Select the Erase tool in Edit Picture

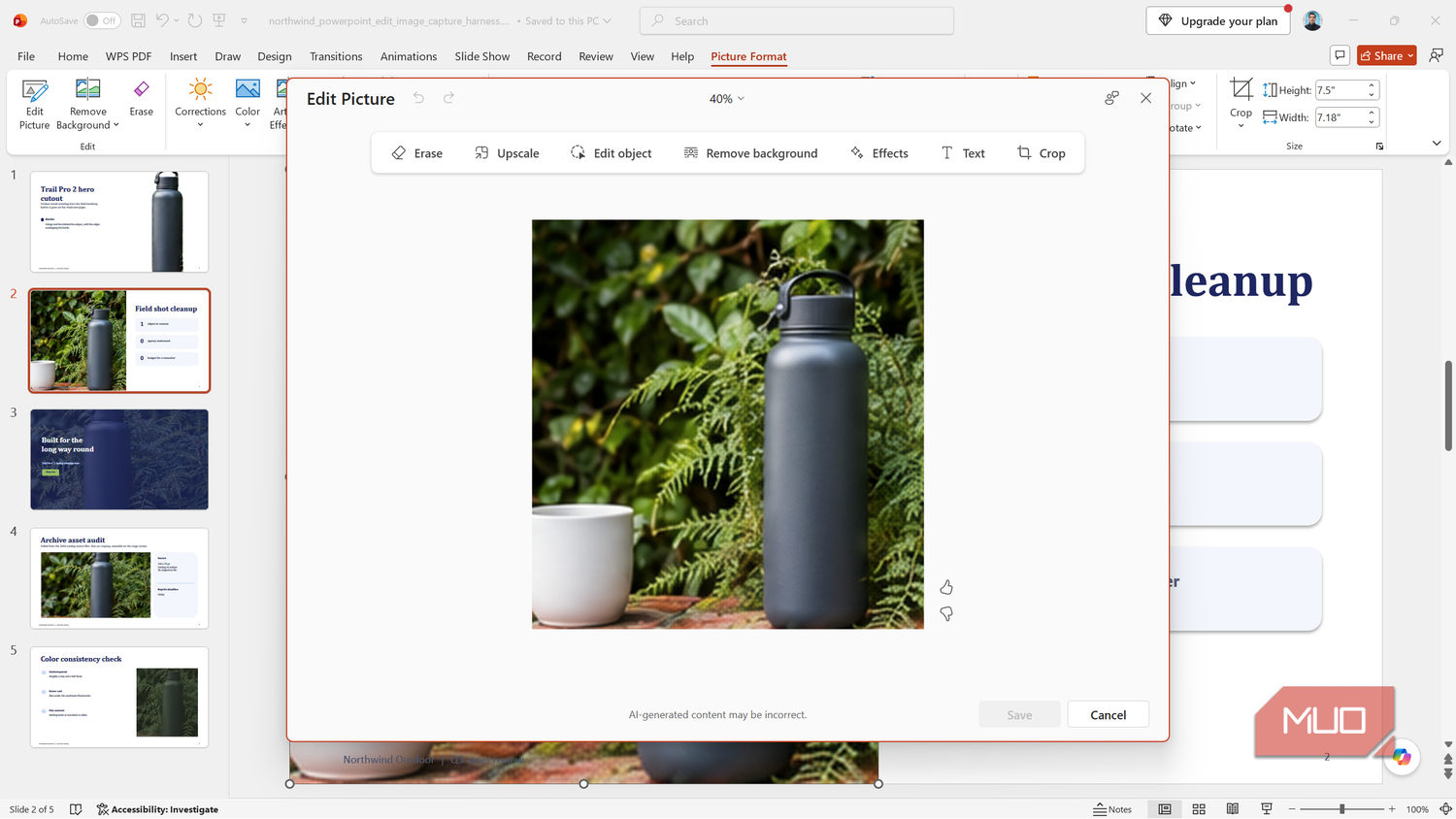417,153
